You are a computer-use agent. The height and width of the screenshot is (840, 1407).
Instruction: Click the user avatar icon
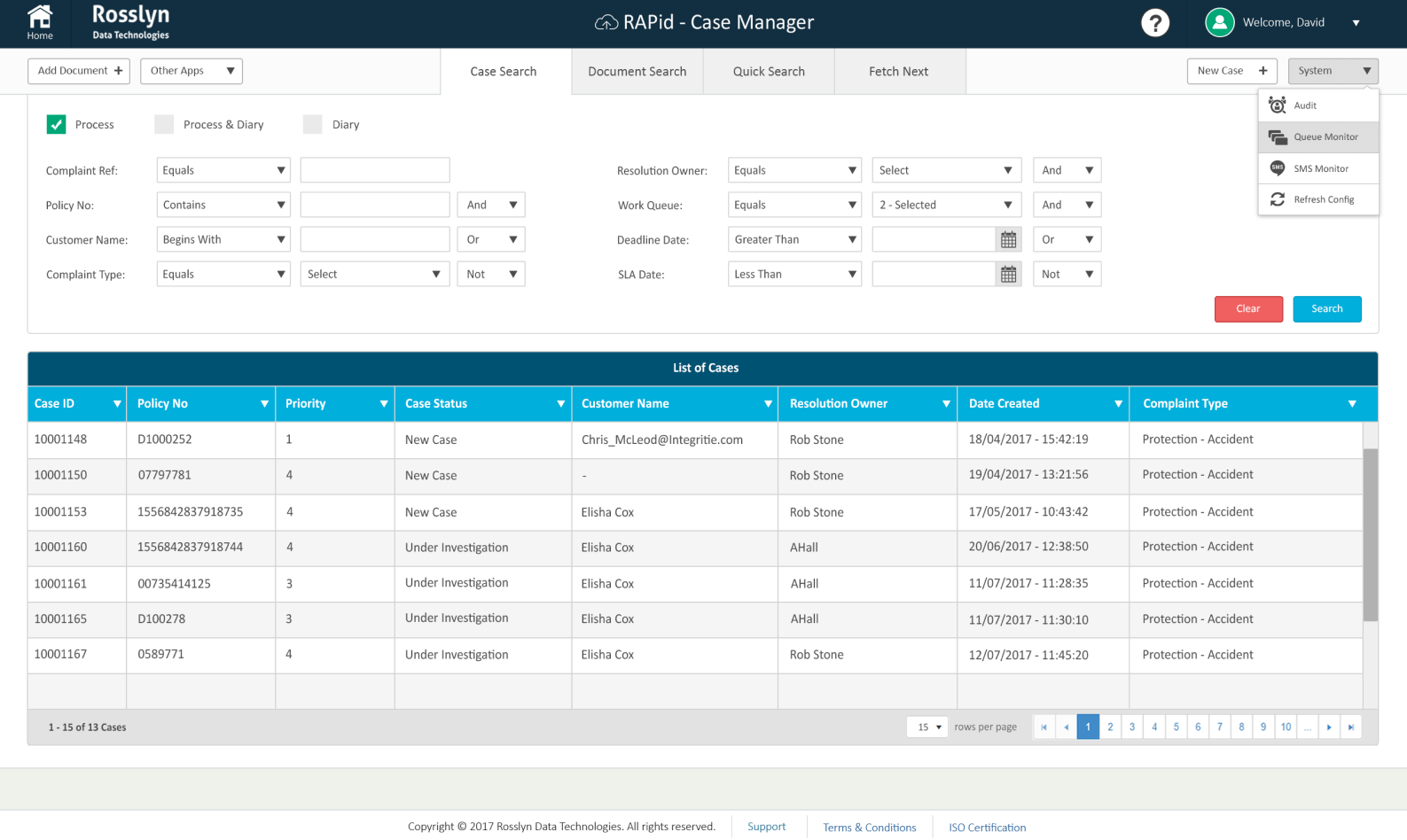point(1220,22)
